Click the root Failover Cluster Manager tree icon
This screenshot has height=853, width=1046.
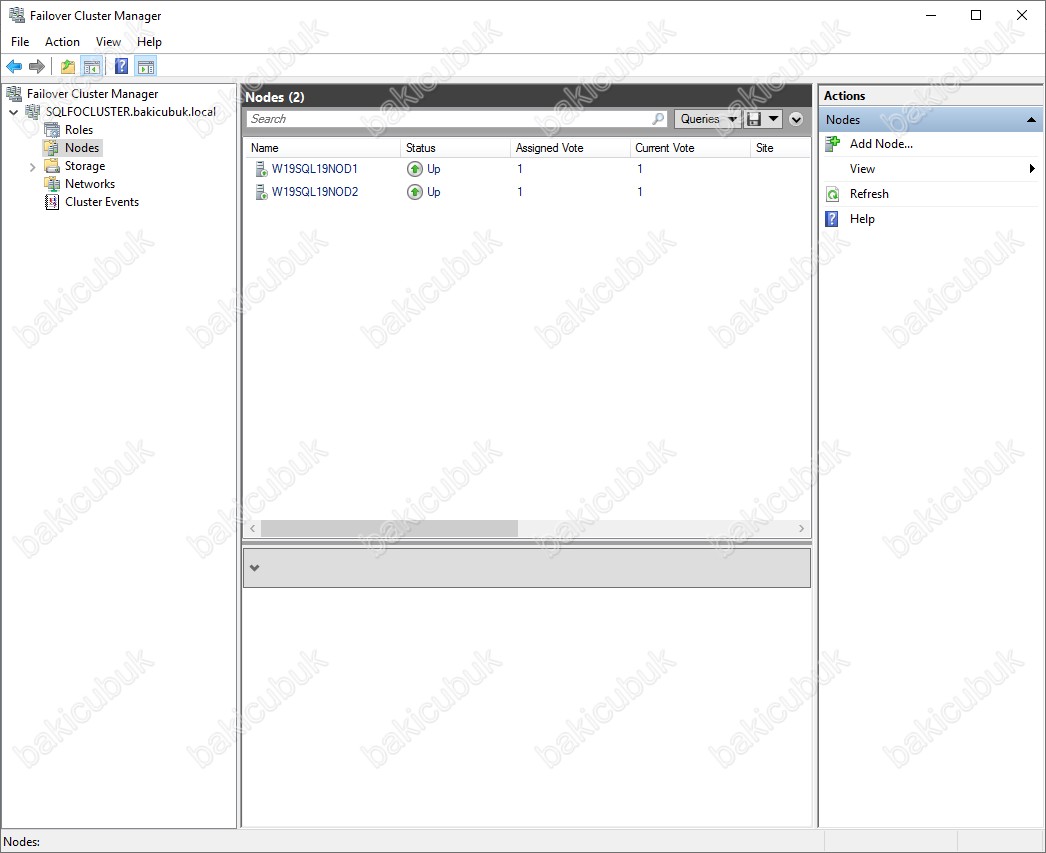[13, 93]
